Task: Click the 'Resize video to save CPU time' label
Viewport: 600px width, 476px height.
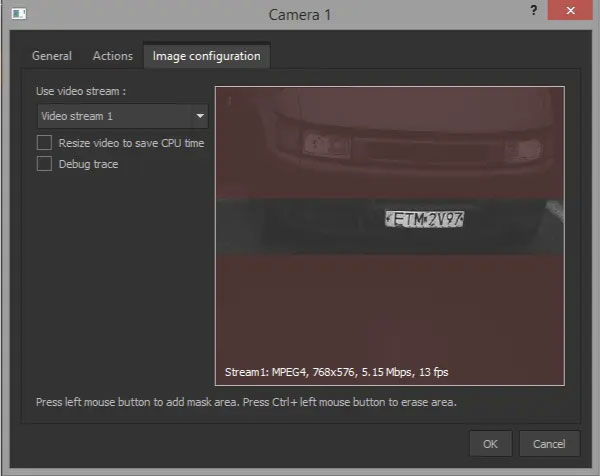Action: pyautogui.click(x=131, y=143)
